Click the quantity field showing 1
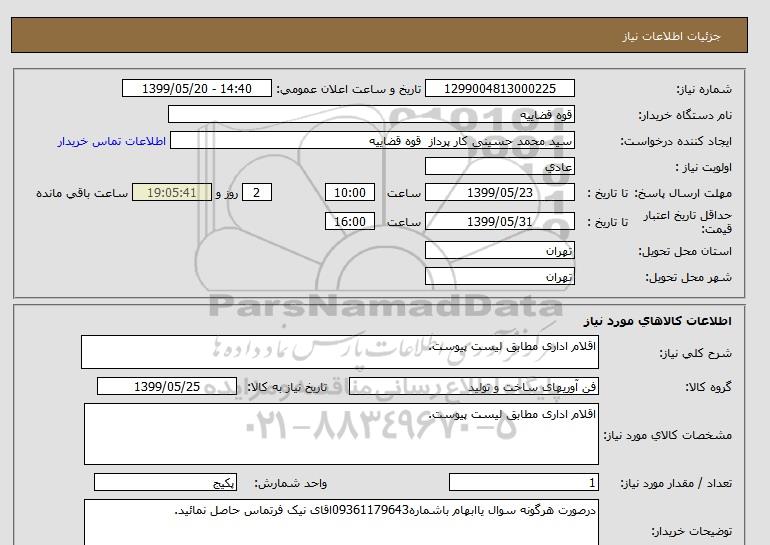 pyautogui.click(x=524, y=483)
